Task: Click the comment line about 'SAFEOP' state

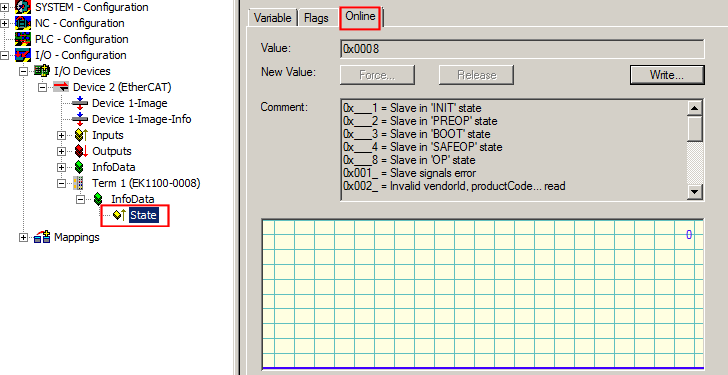Action: click(x=422, y=147)
